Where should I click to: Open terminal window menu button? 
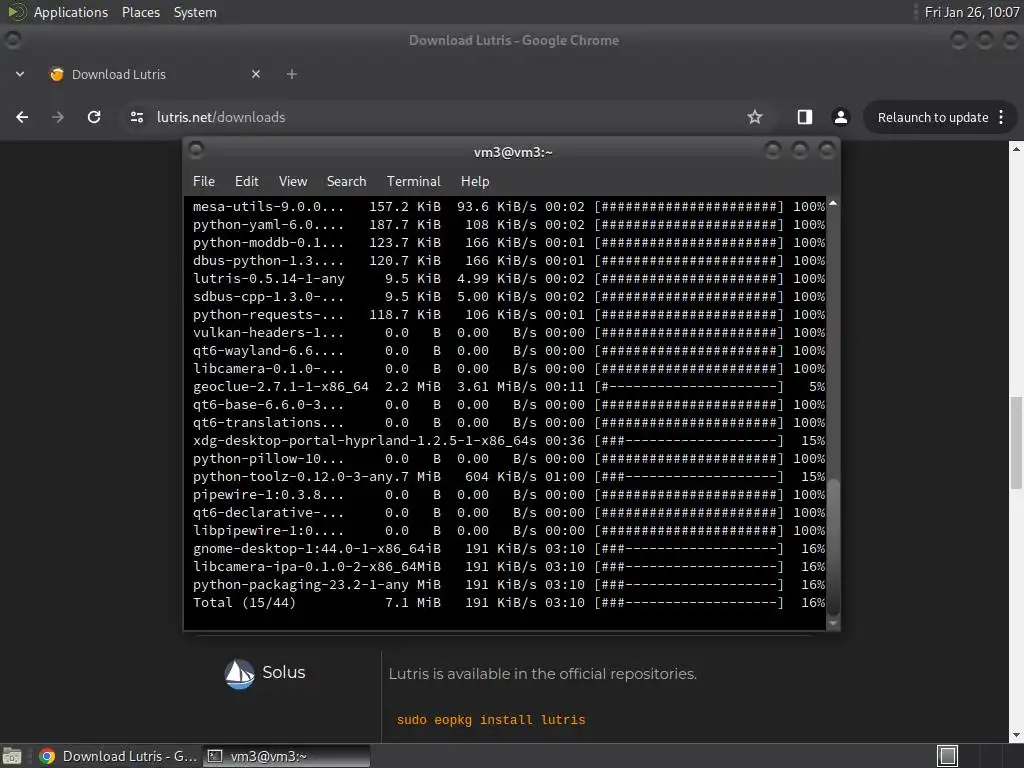(x=196, y=151)
